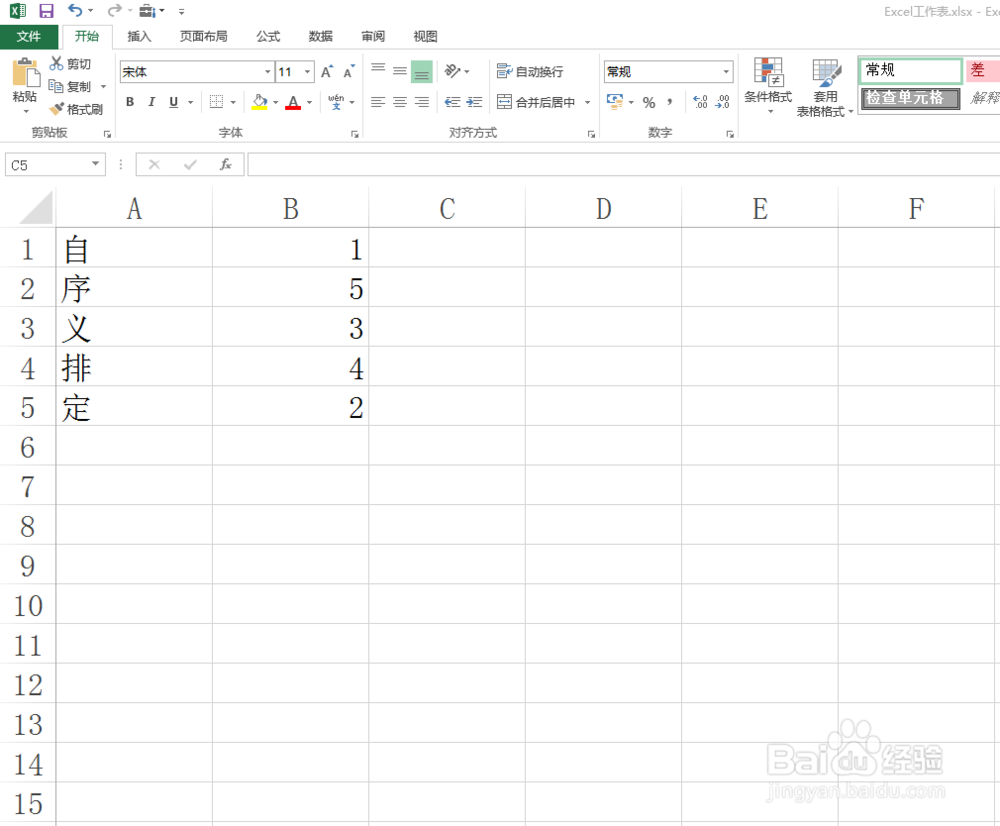Select column C header
Screen dimensions: 1000x826
click(447, 209)
